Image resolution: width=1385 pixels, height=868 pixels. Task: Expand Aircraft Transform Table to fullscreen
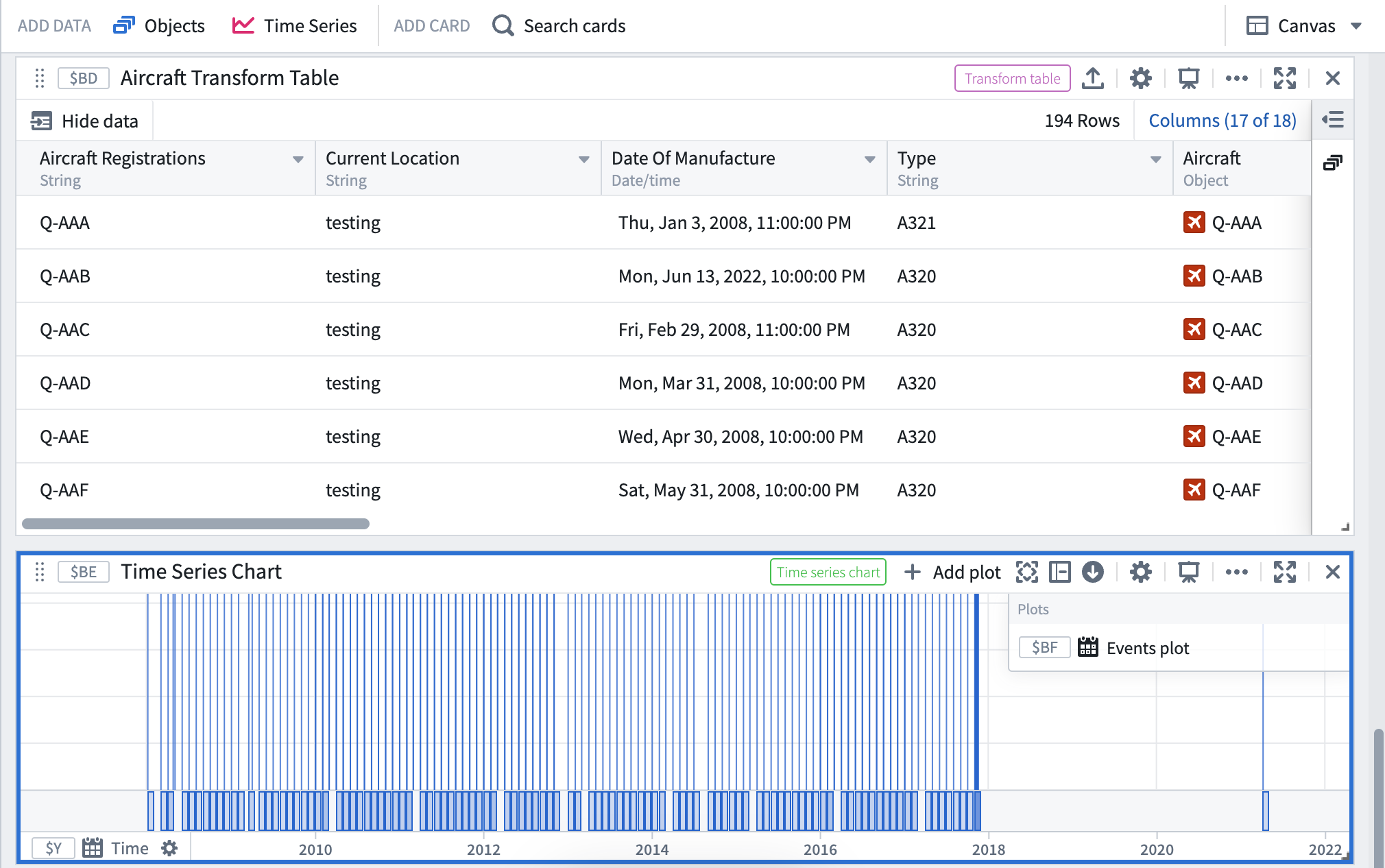pos(1285,78)
